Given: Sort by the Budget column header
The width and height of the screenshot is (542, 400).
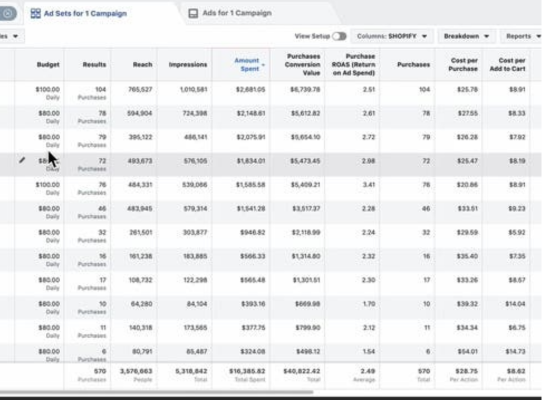Looking at the screenshot, I should 48,65.
